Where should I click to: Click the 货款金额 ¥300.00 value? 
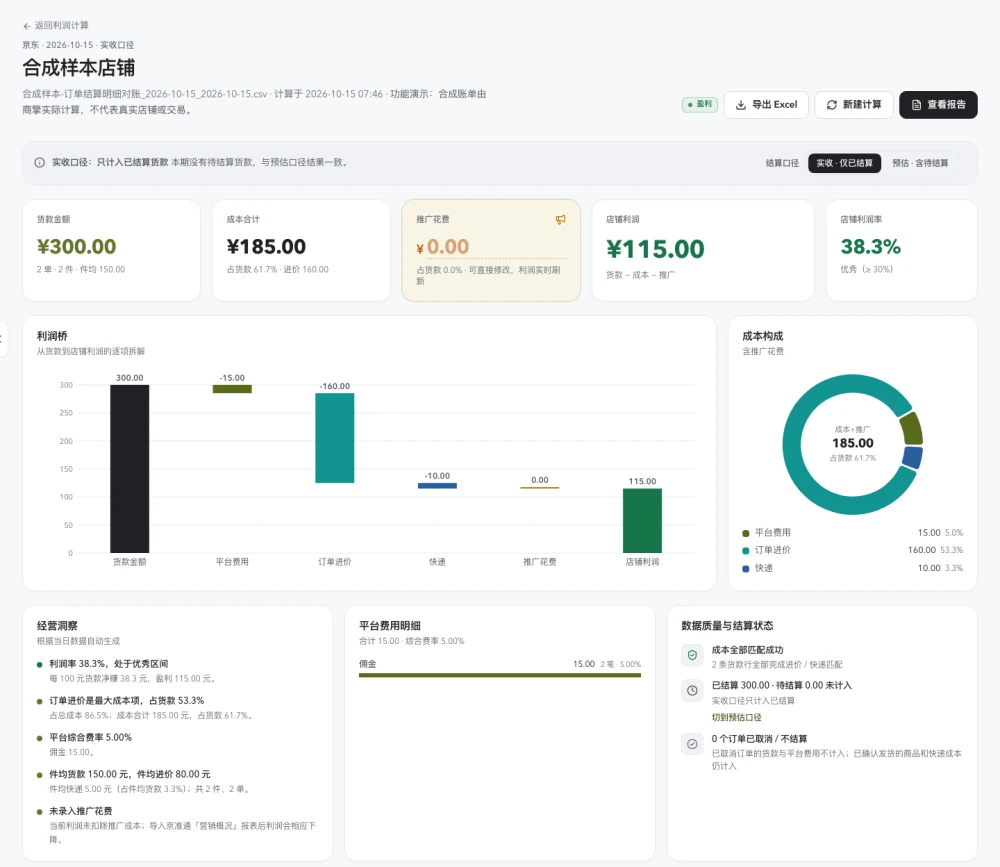tap(77, 247)
